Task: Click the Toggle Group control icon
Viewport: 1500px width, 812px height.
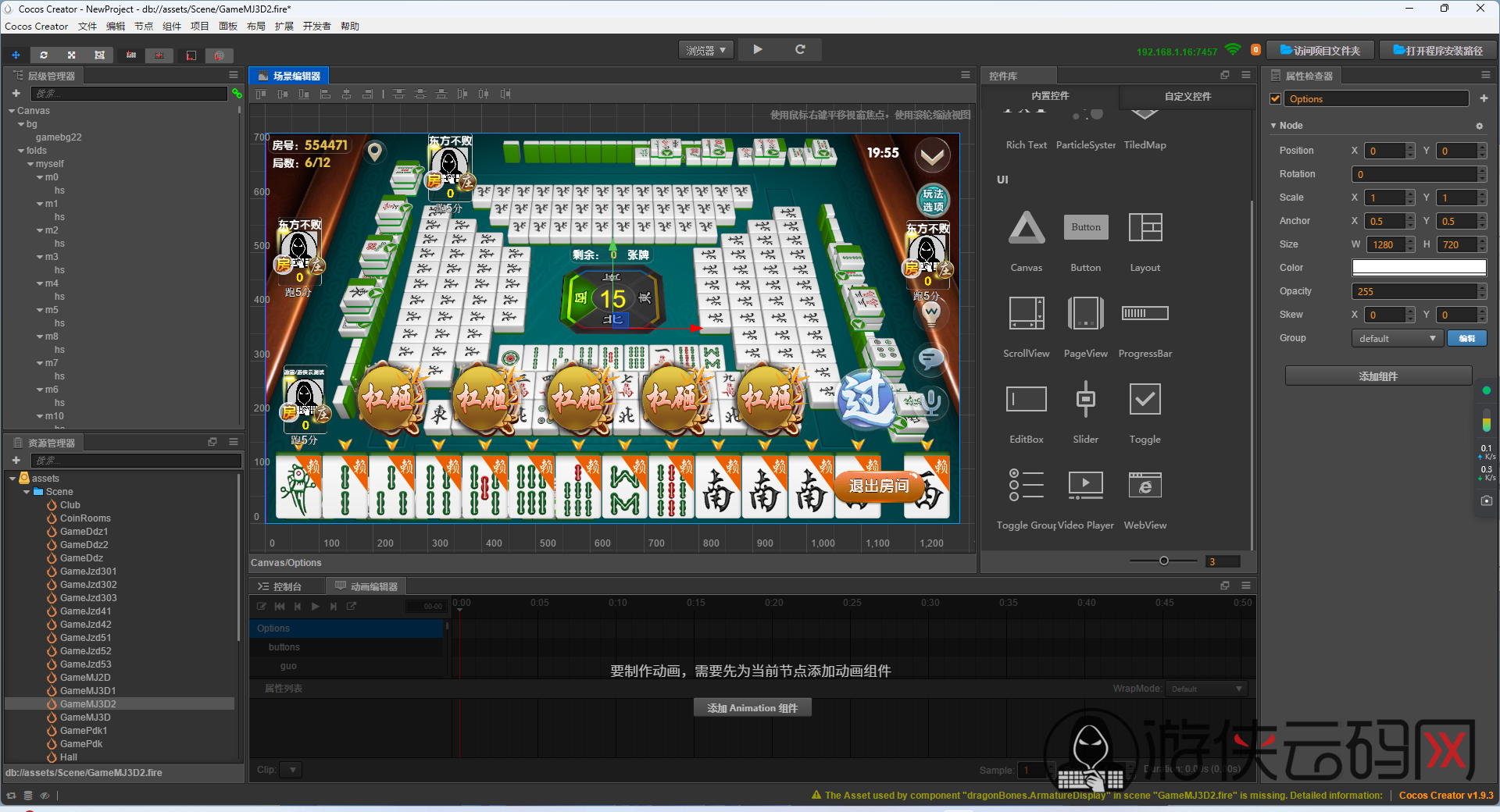Action: pyautogui.click(x=1027, y=485)
